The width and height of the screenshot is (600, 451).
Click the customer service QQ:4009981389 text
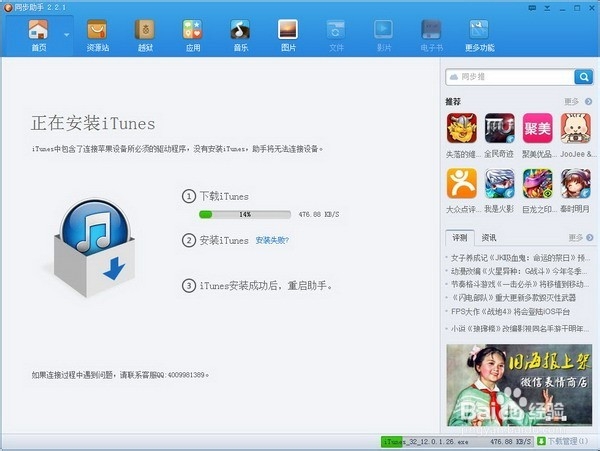coord(180,374)
